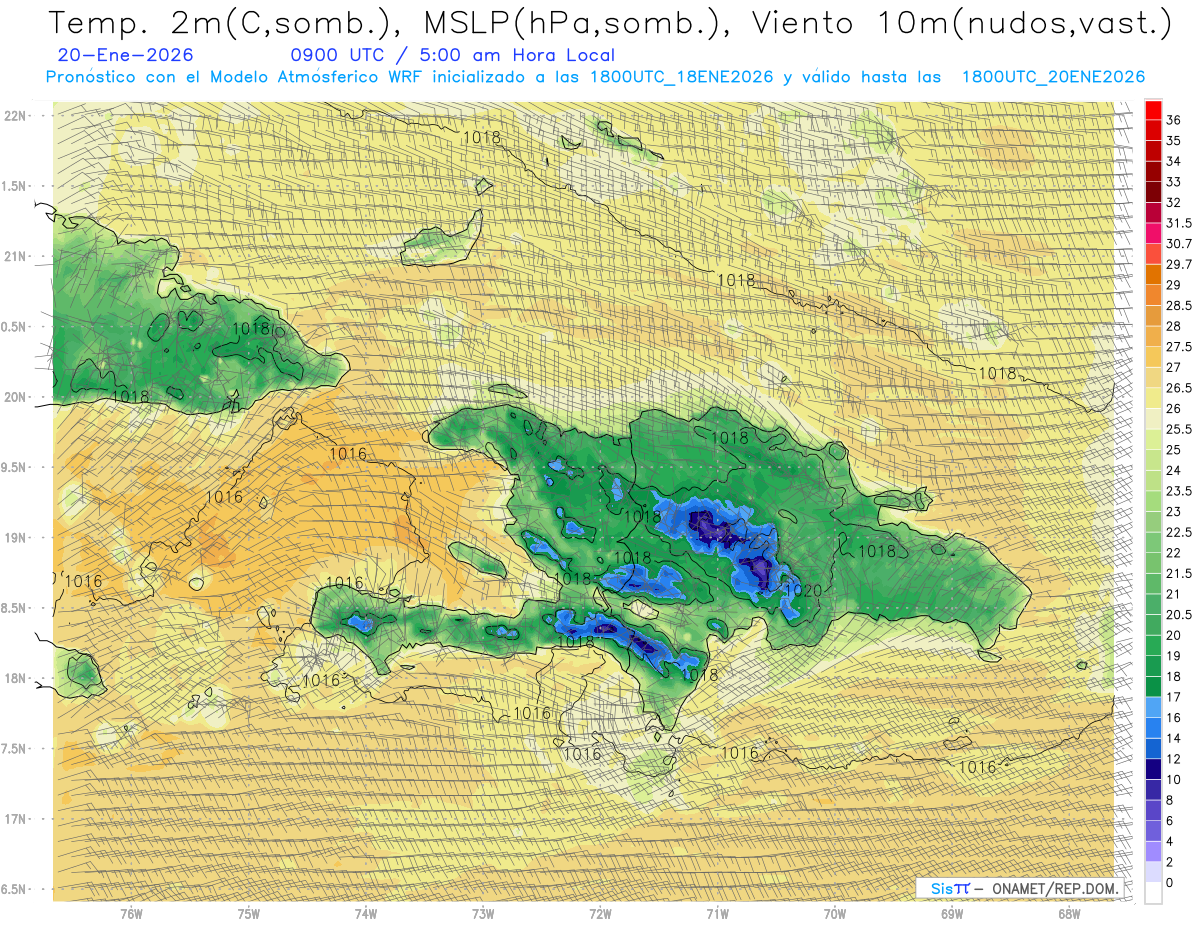The width and height of the screenshot is (1200, 927).
Task: Click the 12 value on the color scale
Action: 1174,759
